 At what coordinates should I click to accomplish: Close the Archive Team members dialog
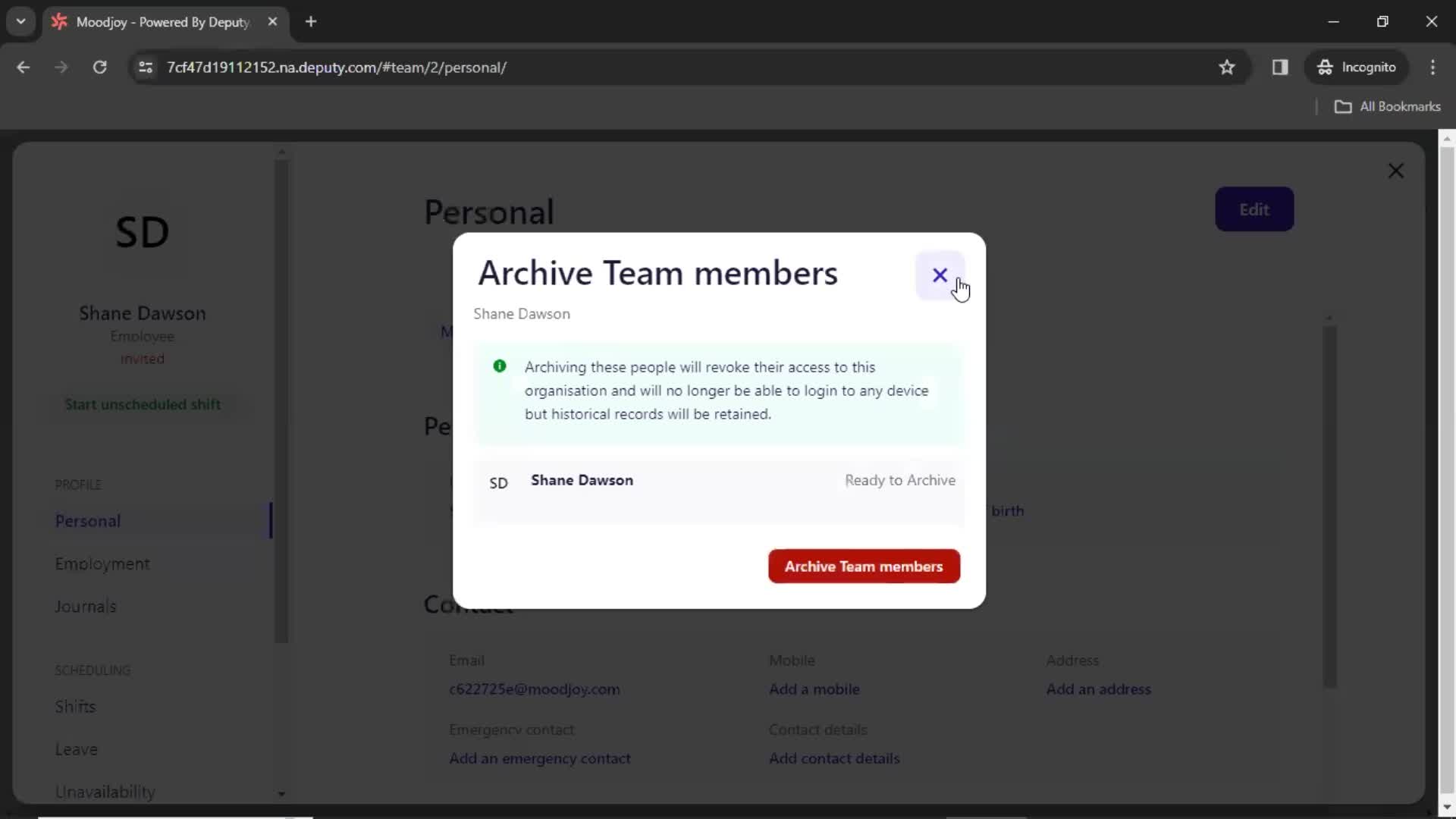(x=940, y=275)
